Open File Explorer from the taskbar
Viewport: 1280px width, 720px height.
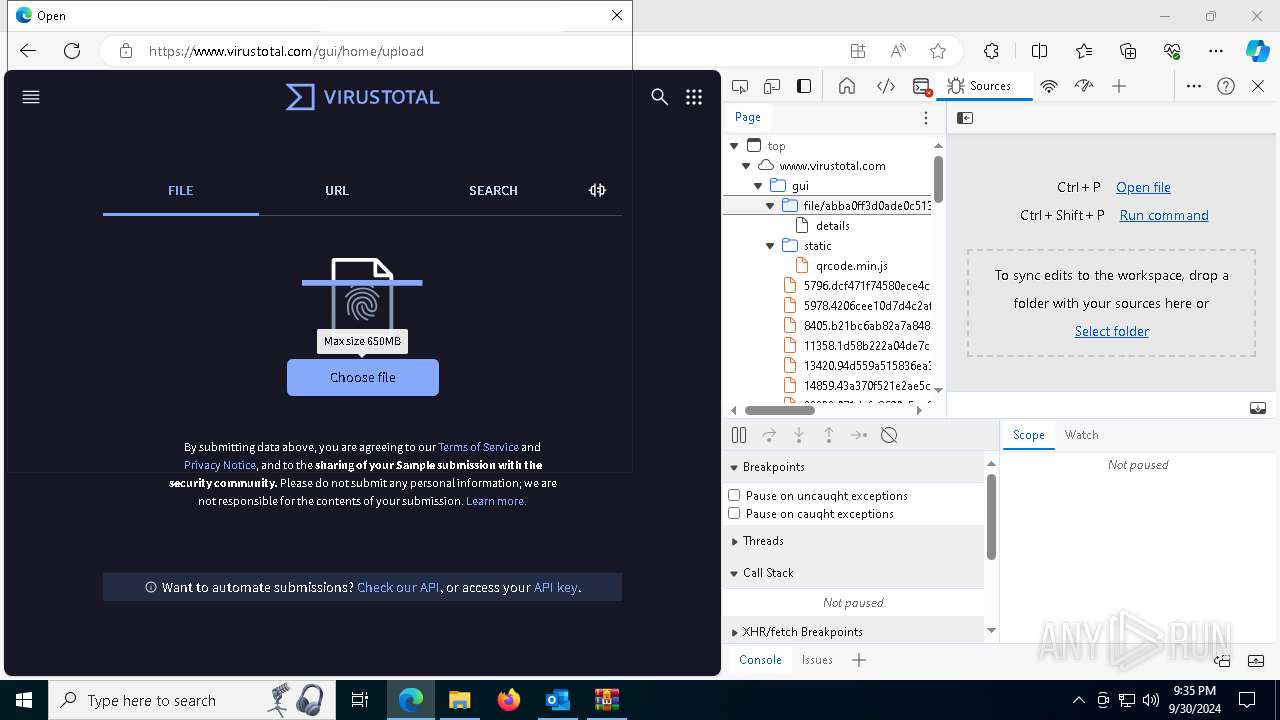pyautogui.click(x=459, y=700)
